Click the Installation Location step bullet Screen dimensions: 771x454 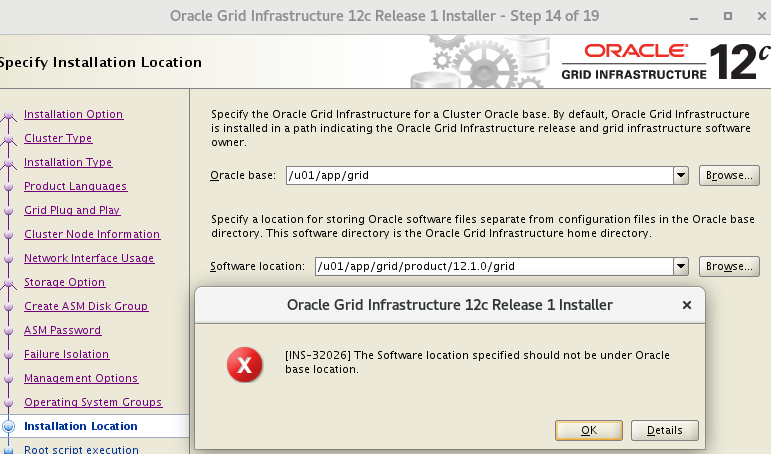pyautogui.click(x=9, y=426)
